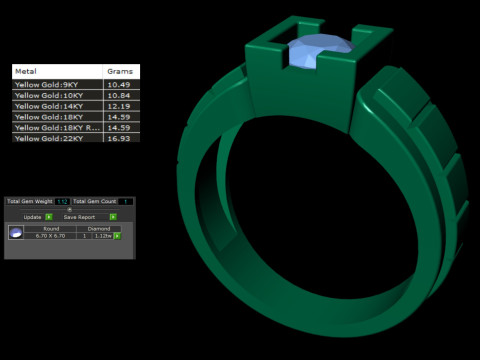Click the 6.70 X 6.70 size cell
This screenshot has width=480, height=360.
pyautogui.click(x=50, y=236)
